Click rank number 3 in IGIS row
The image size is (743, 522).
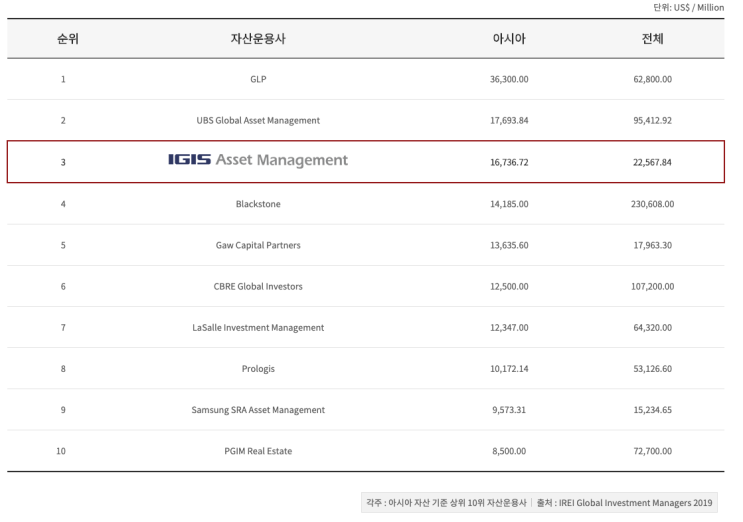[x=63, y=162]
